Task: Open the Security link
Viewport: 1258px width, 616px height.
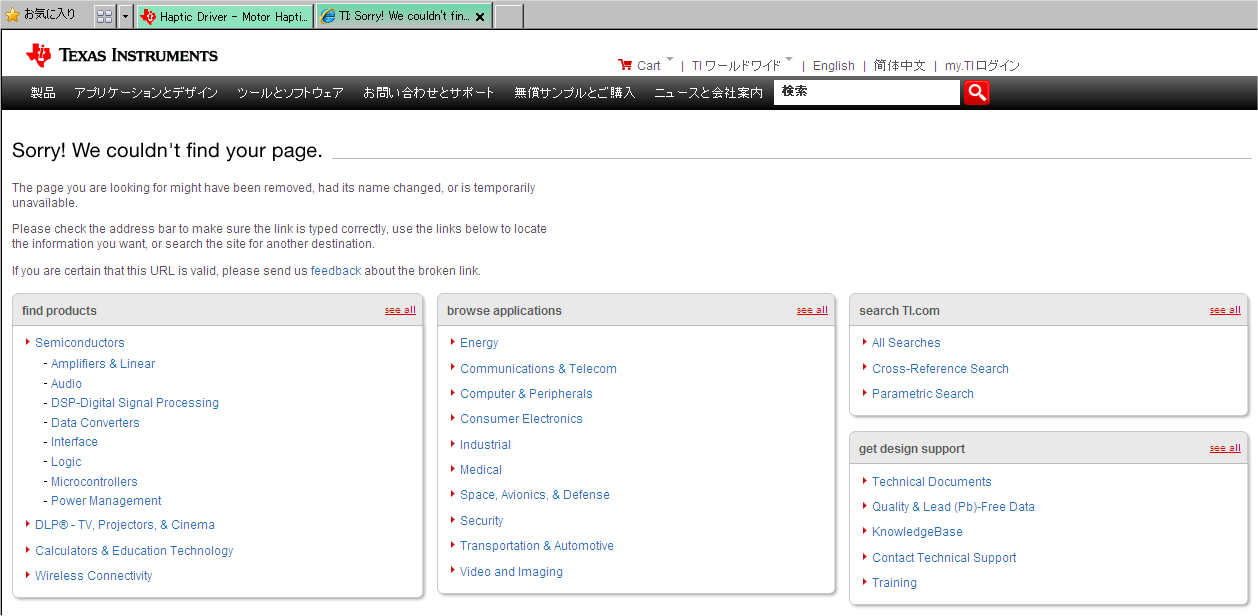Action: coord(482,521)
